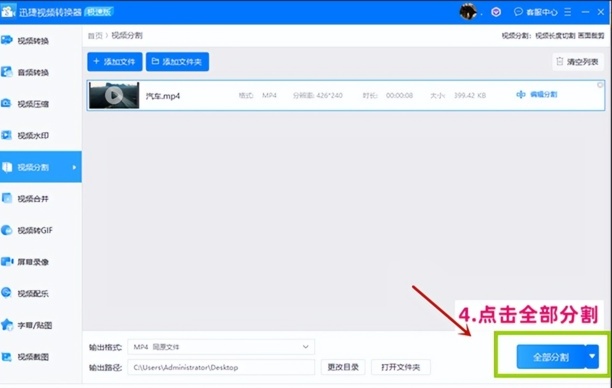Click the 视频分割 breadcrumb text
The image size is (612, 388).
[127, 36]
